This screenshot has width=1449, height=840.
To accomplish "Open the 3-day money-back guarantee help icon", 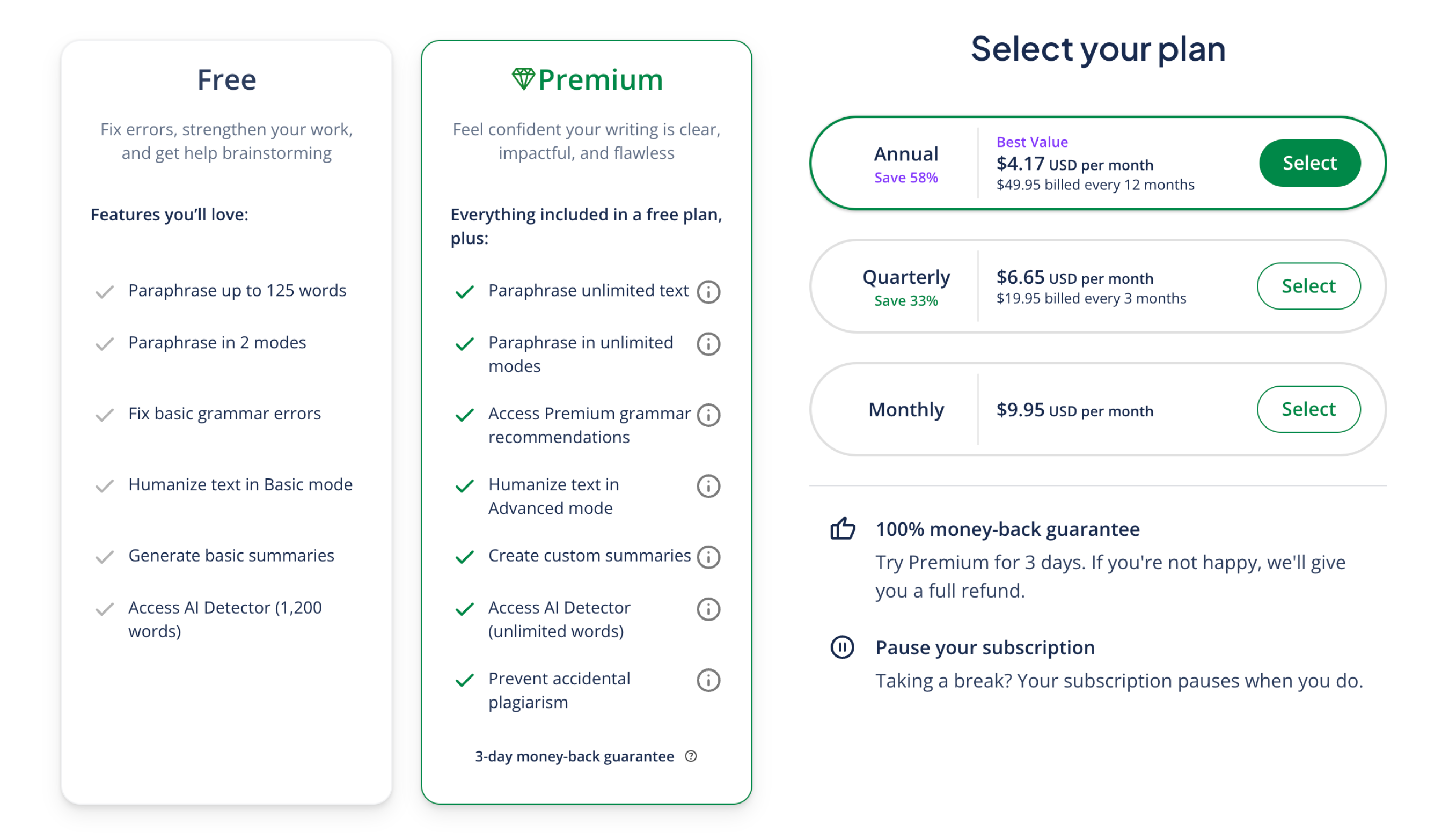I will tap(691, 757).
